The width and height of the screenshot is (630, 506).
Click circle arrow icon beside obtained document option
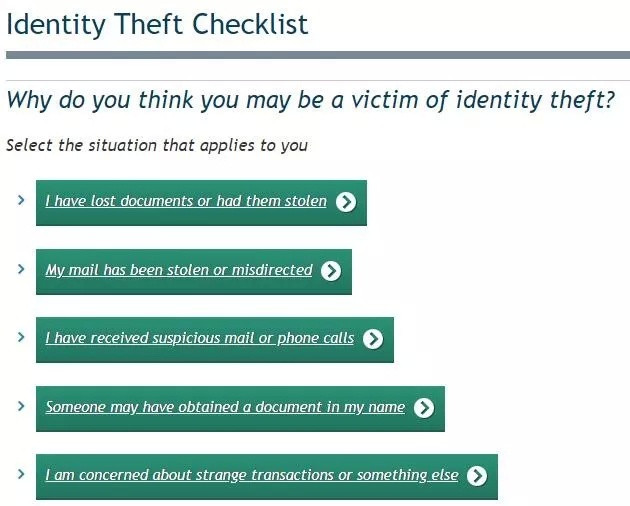coord(424,408)
